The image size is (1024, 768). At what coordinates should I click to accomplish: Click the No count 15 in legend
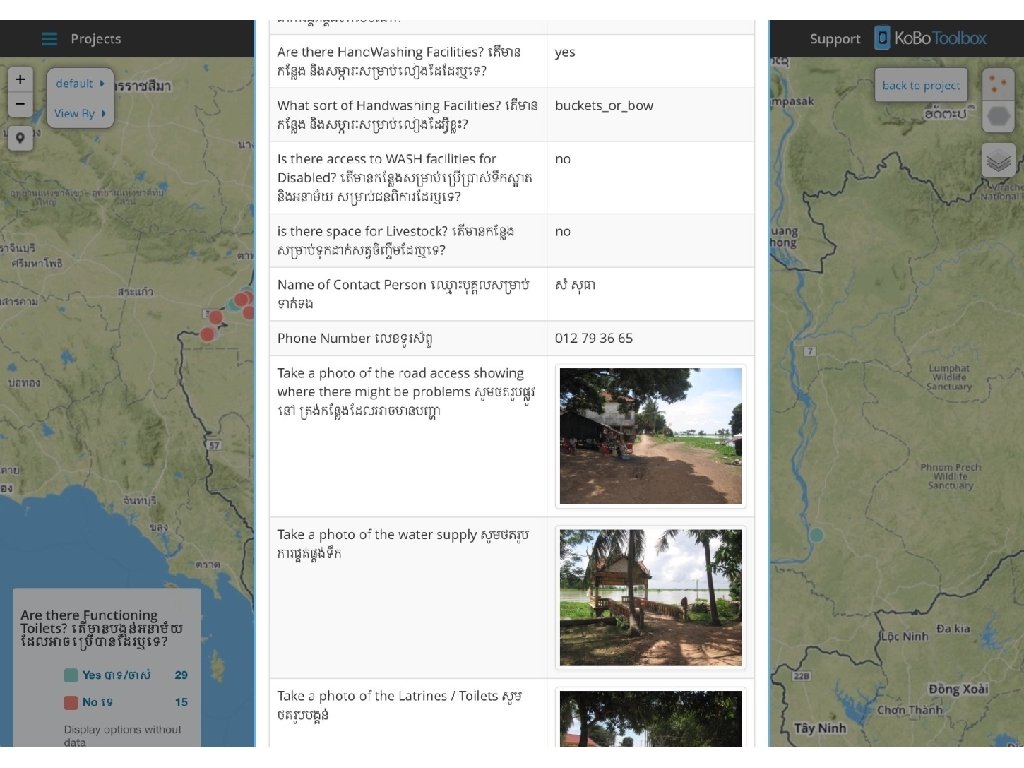(x=181, y=703)
